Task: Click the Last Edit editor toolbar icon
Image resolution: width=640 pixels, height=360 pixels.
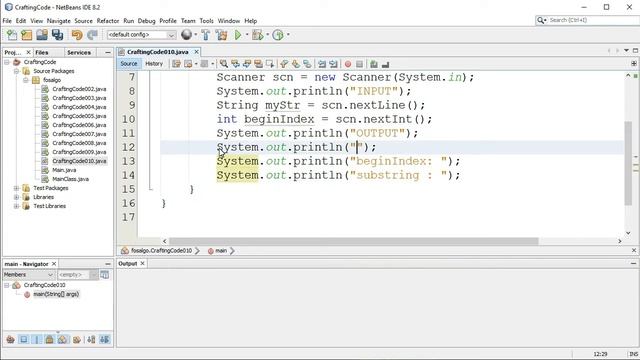Action: [176, 64]
